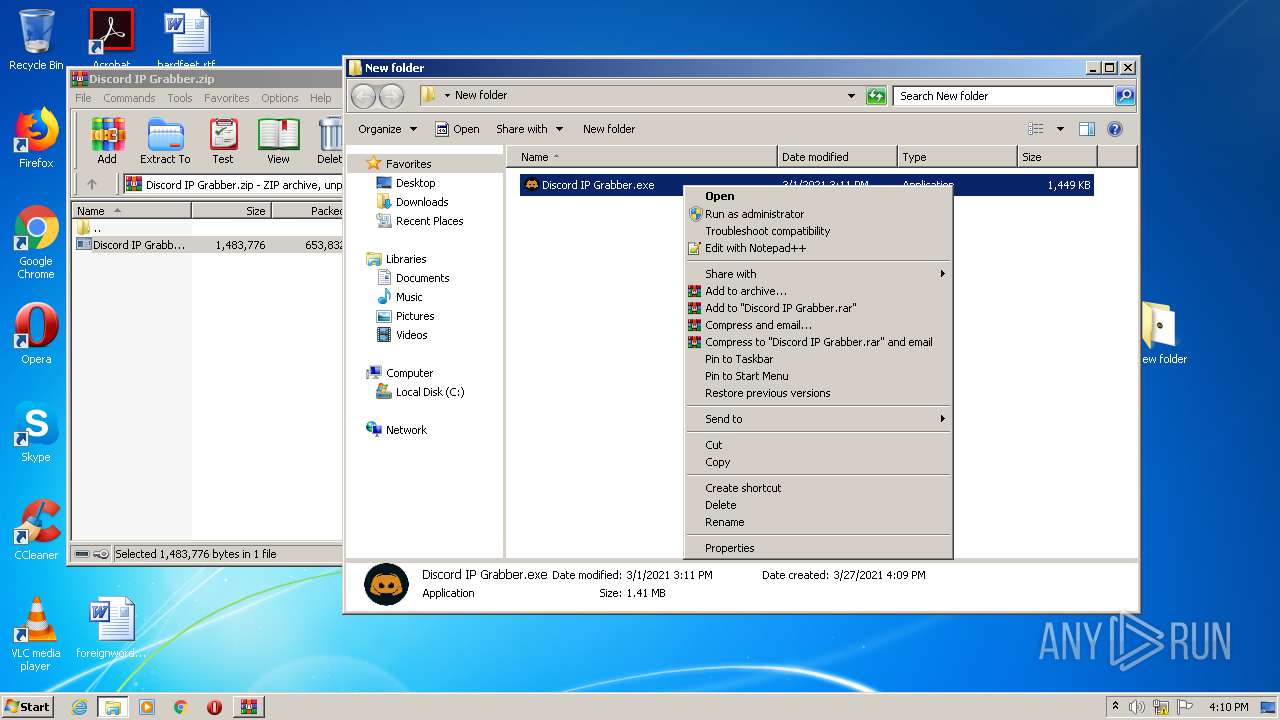This screenshot has width=1280, height=720.
Task: Click the Delete icon in WinRAR toolbar
Action: pos(329,140)
